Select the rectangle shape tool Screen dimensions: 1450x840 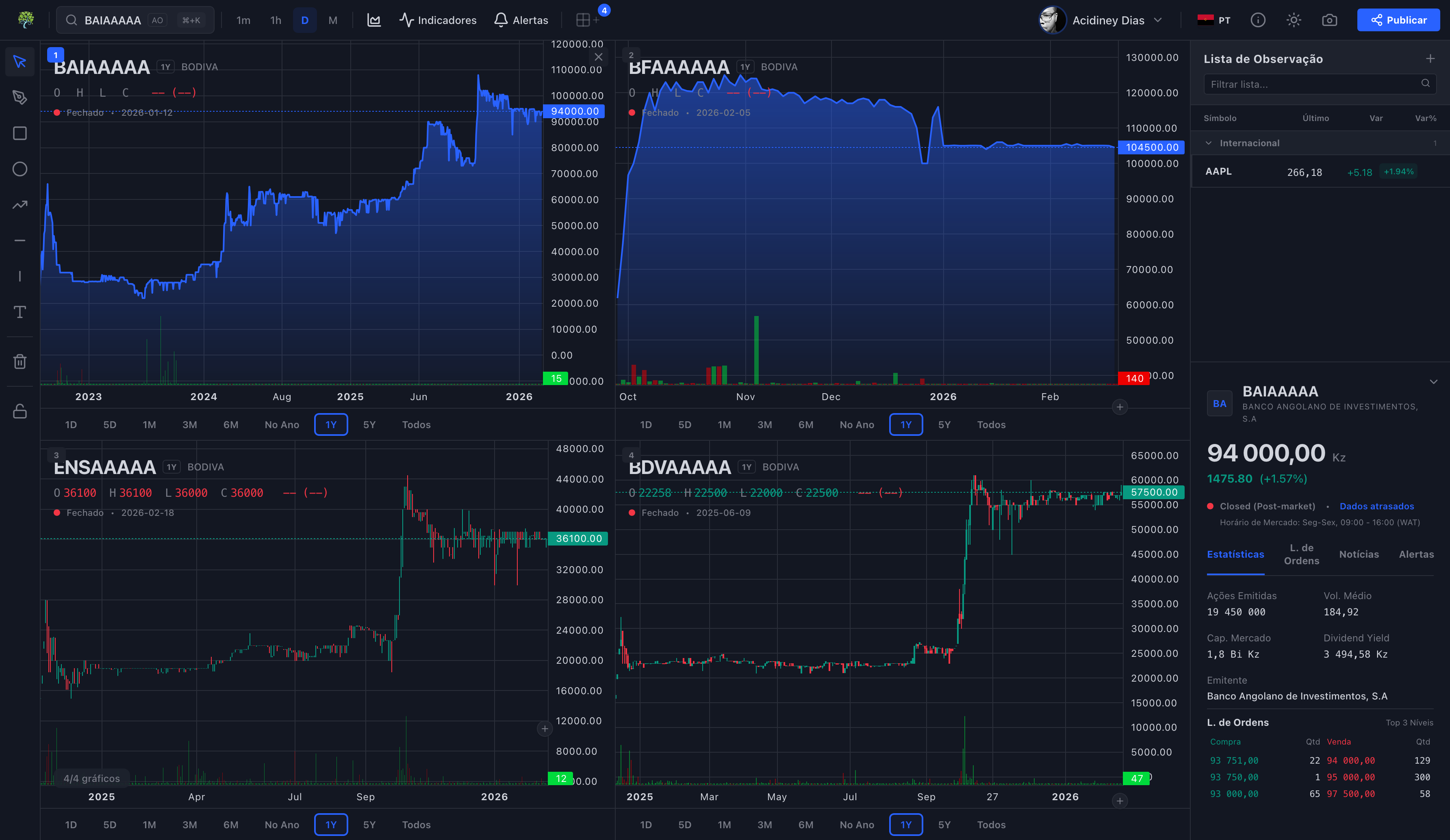[x=20, y=133]
